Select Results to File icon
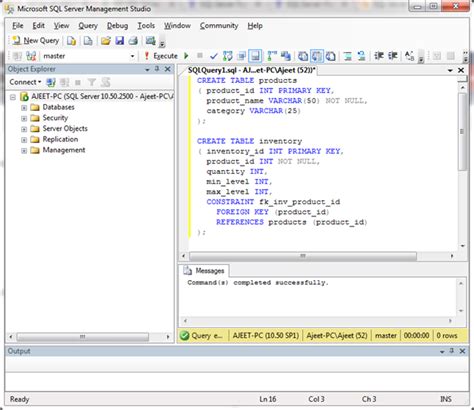This screenshot has height=410, width=474. [x=330, y=56]
